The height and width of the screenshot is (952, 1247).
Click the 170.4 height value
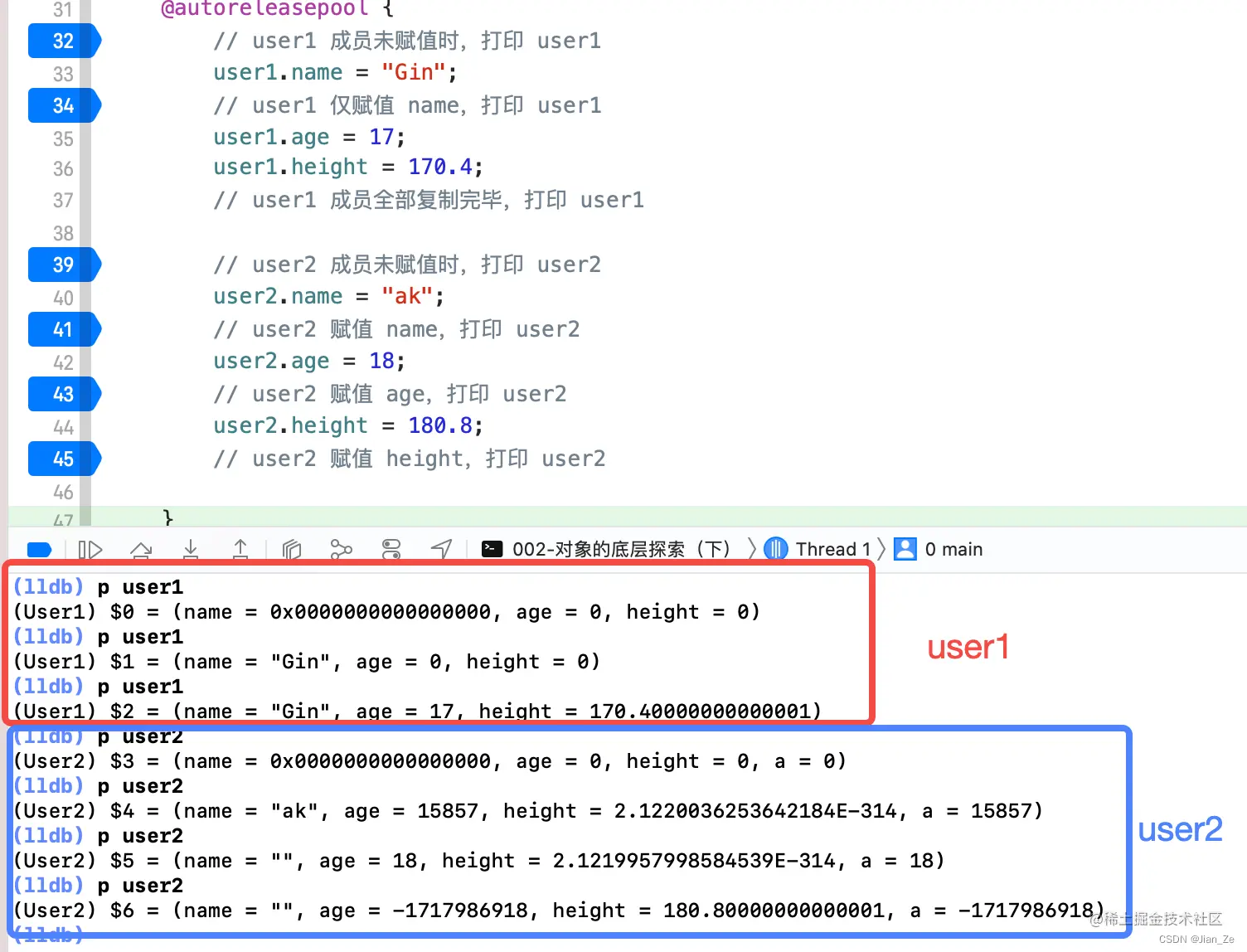tap(439, 167)
